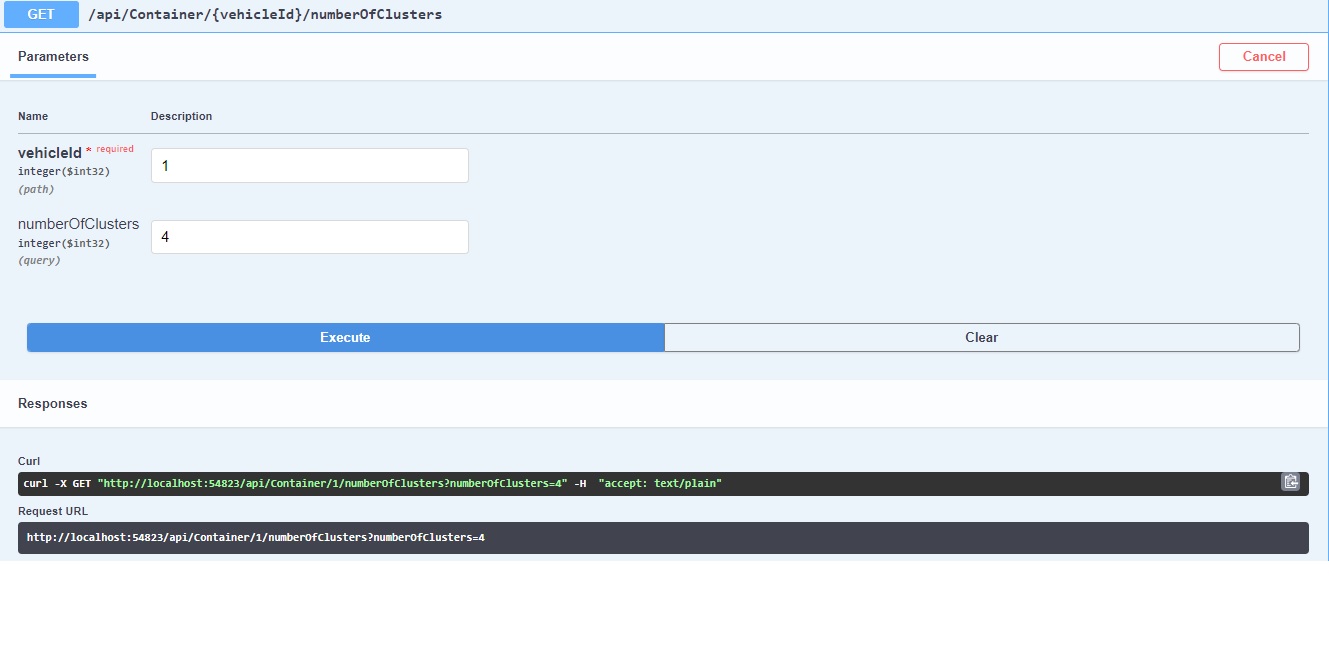The height and width of the screenshot is (648, 1329).
Task: Copy the curl command to clipboard
Action: point(1290,482)
